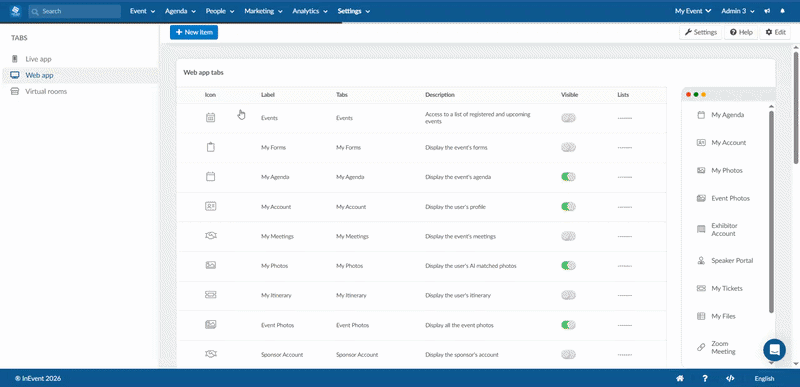Click the My Account row profile icon
This screenshot has width=800, height=387.
point(210,207)
